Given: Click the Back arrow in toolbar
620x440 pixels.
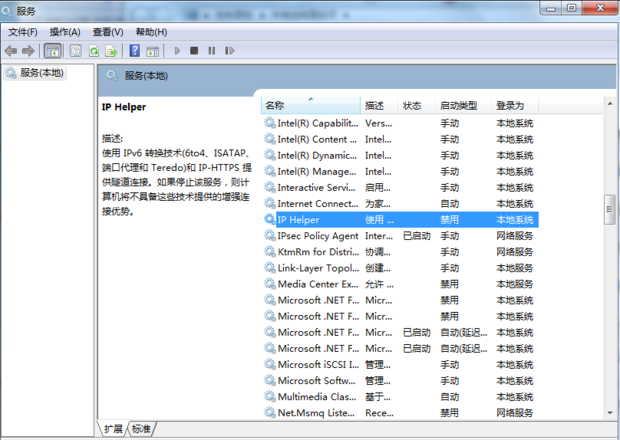Looking at the screenshot, I should (11, 50).
